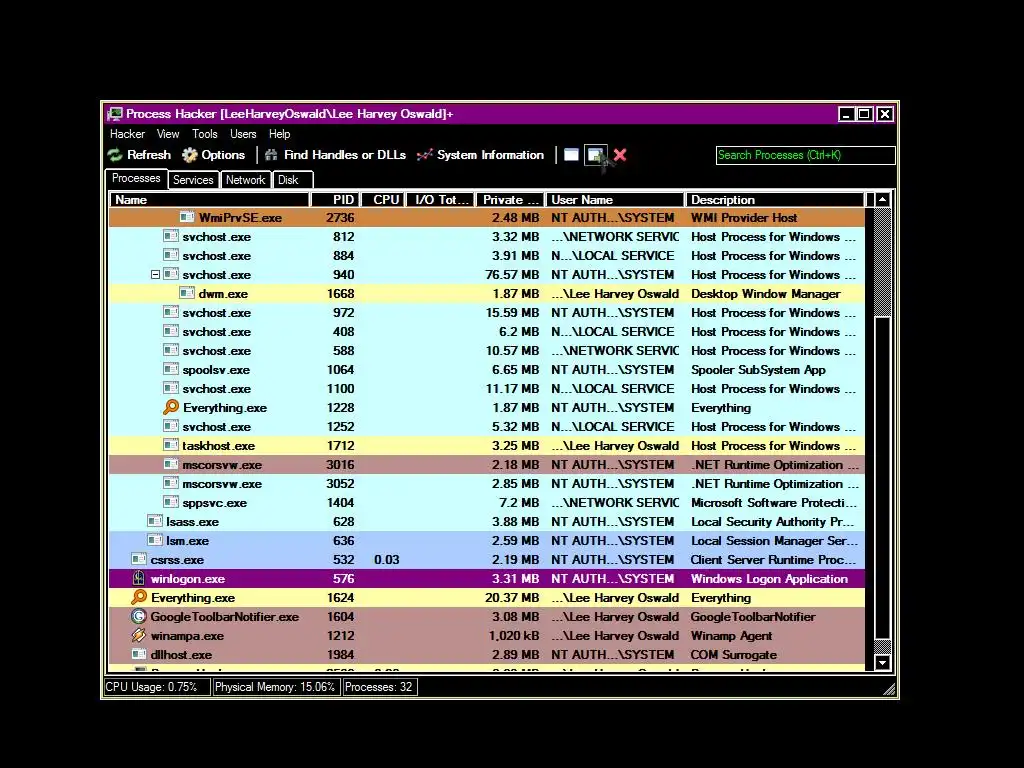Click the lsm.exe process icon
The height and width of the screenshot is (768, 1024).
coord(155,539)
